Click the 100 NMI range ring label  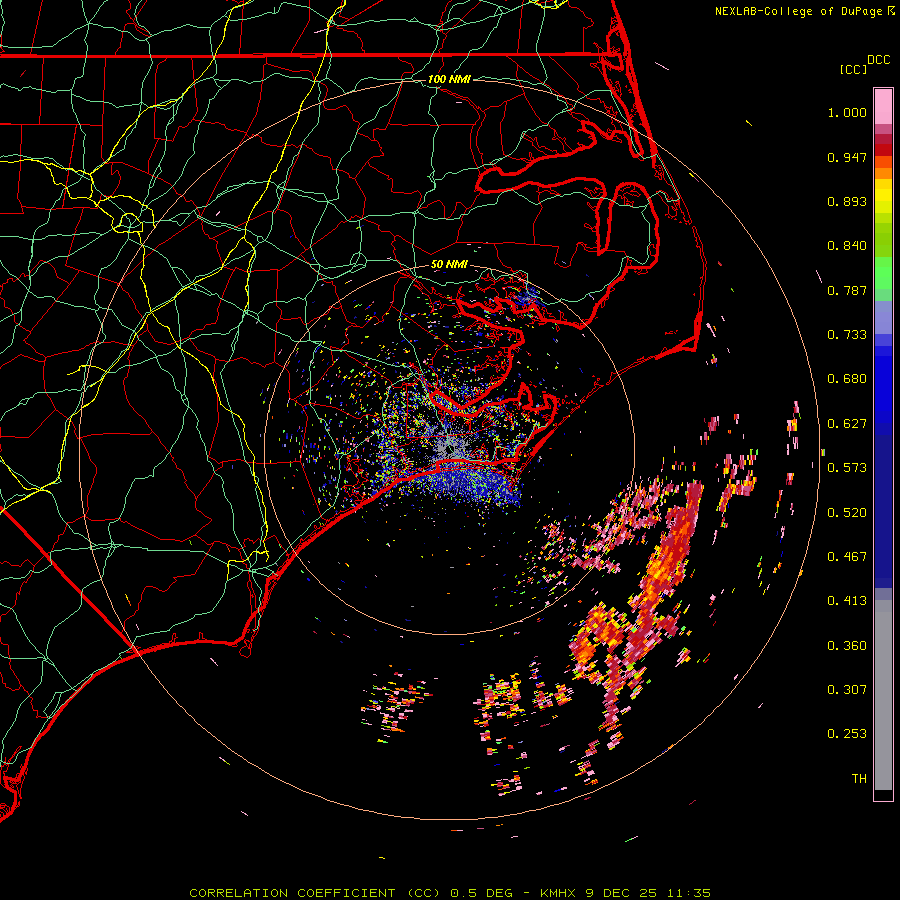click(x=449, y=79)
